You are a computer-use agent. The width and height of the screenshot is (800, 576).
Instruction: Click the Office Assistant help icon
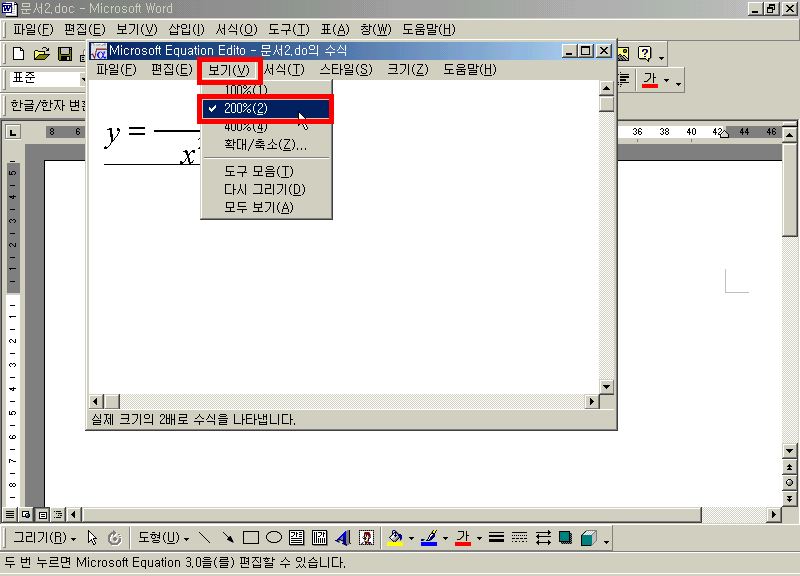[645, 54]
